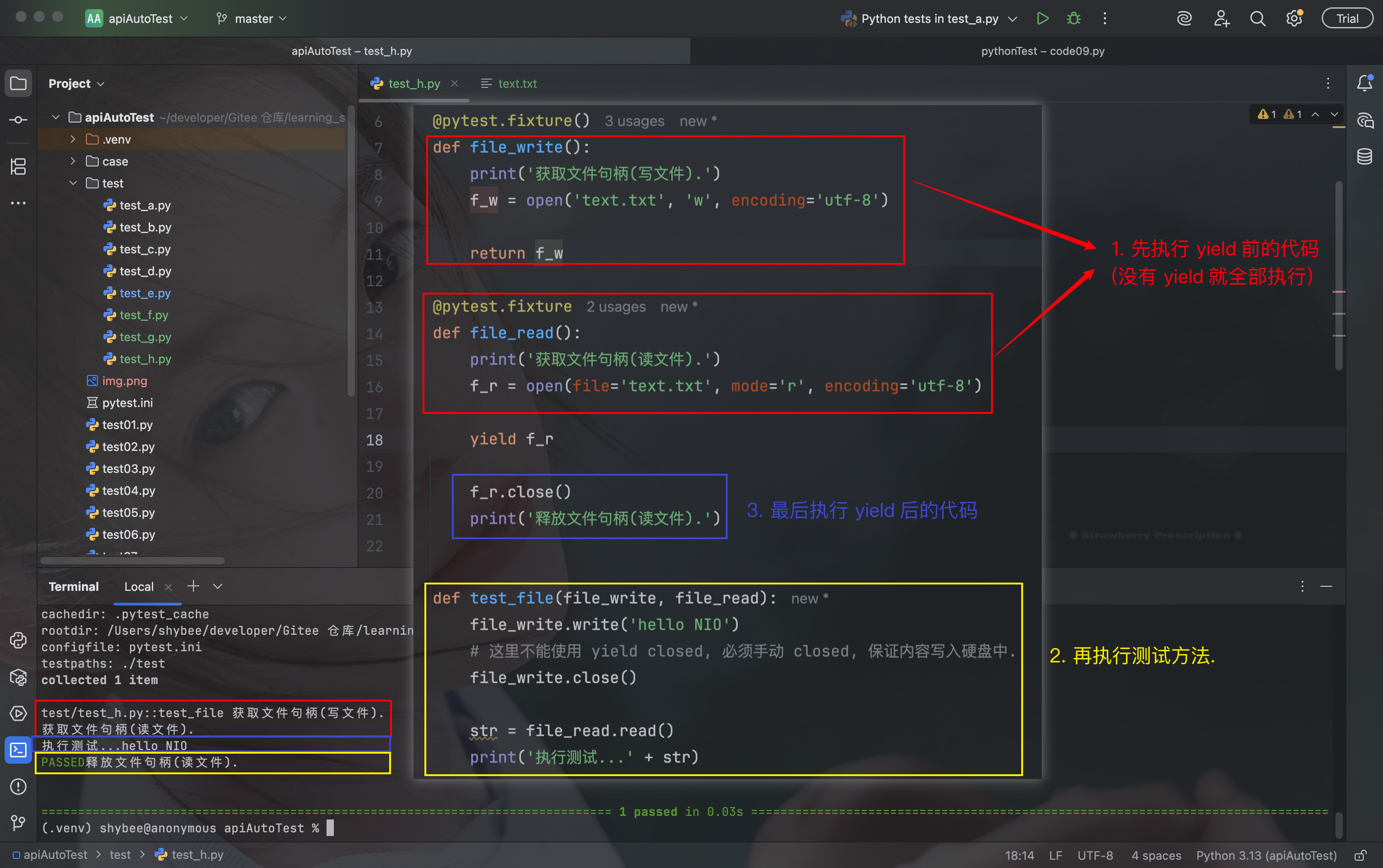Open the Python Console tool window
This screenshot has width=1383, height=868.
pyautogui.click(x=18, y=640)
